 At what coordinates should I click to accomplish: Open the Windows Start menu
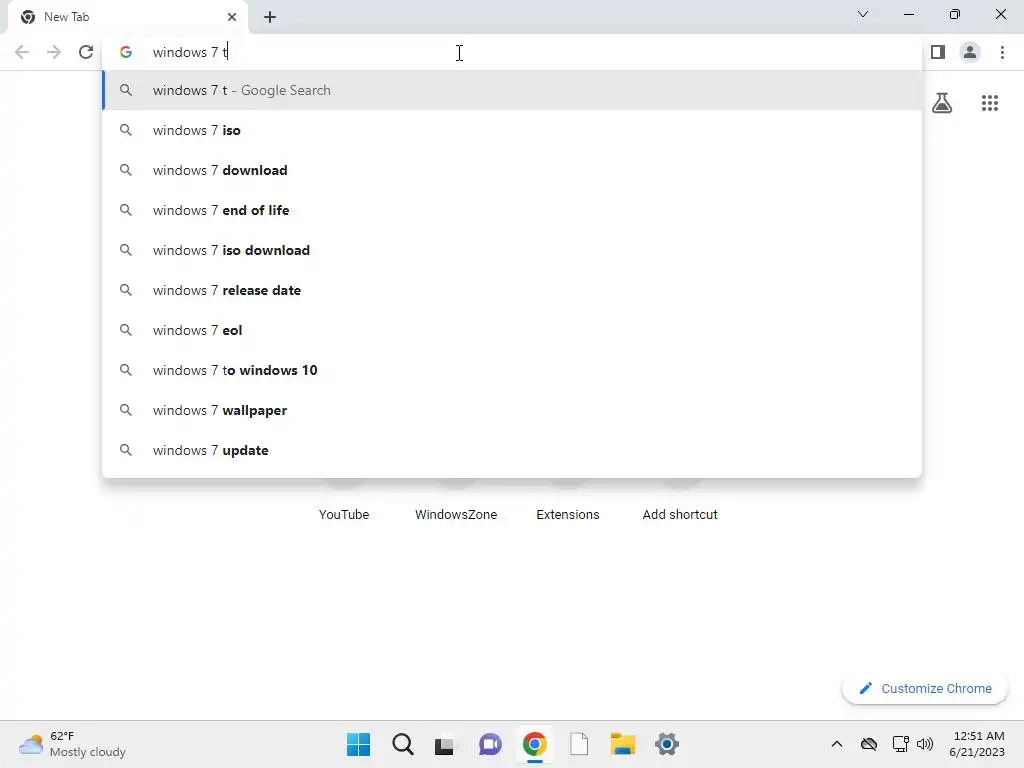pos(359,744)
